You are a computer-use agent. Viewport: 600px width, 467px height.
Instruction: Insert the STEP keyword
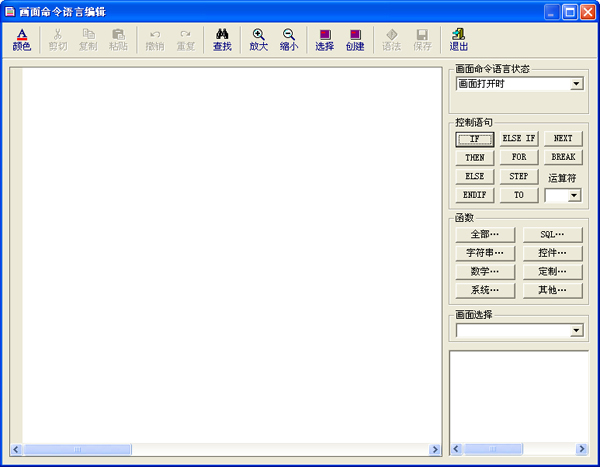click(519, 176)
